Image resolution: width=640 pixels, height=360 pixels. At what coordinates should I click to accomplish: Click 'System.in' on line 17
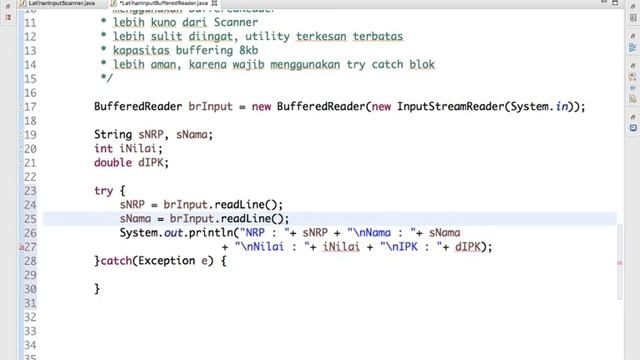[x=539, y=107]
